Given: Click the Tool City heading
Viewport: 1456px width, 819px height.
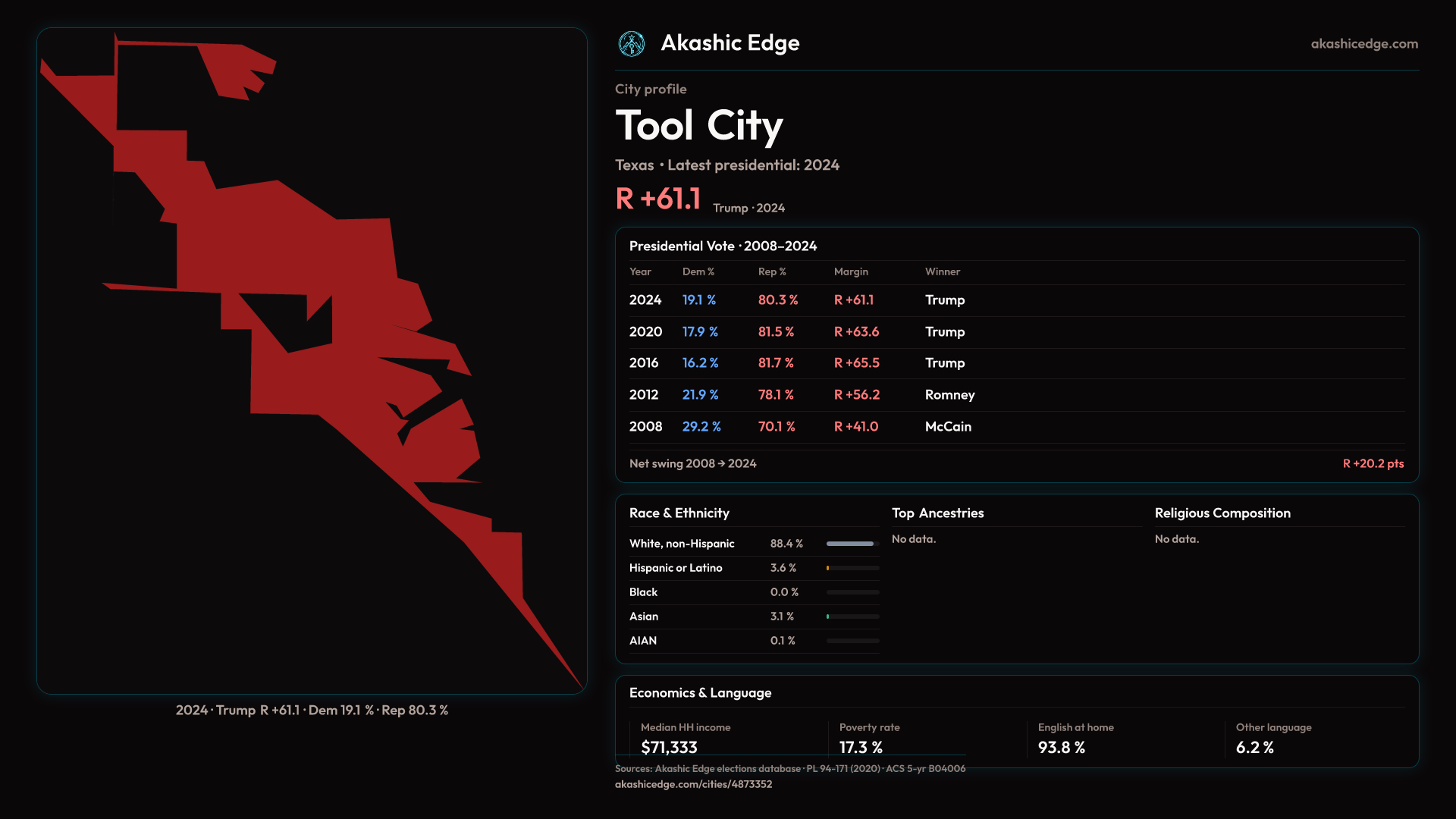Looking at the screenshot, I should [698, 126].
